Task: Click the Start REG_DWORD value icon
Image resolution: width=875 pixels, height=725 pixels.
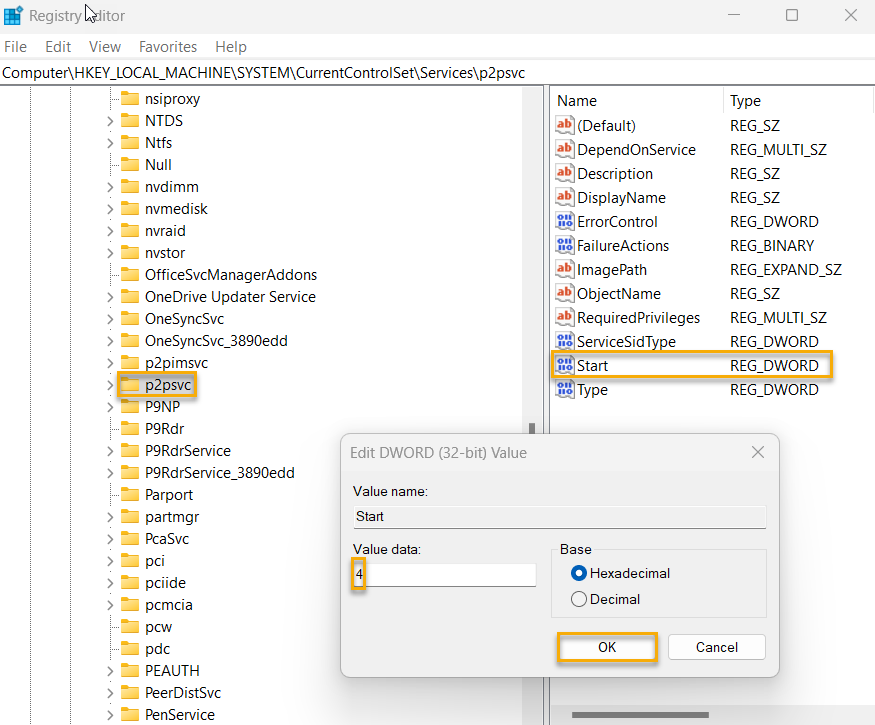Action: coord(566,365)
